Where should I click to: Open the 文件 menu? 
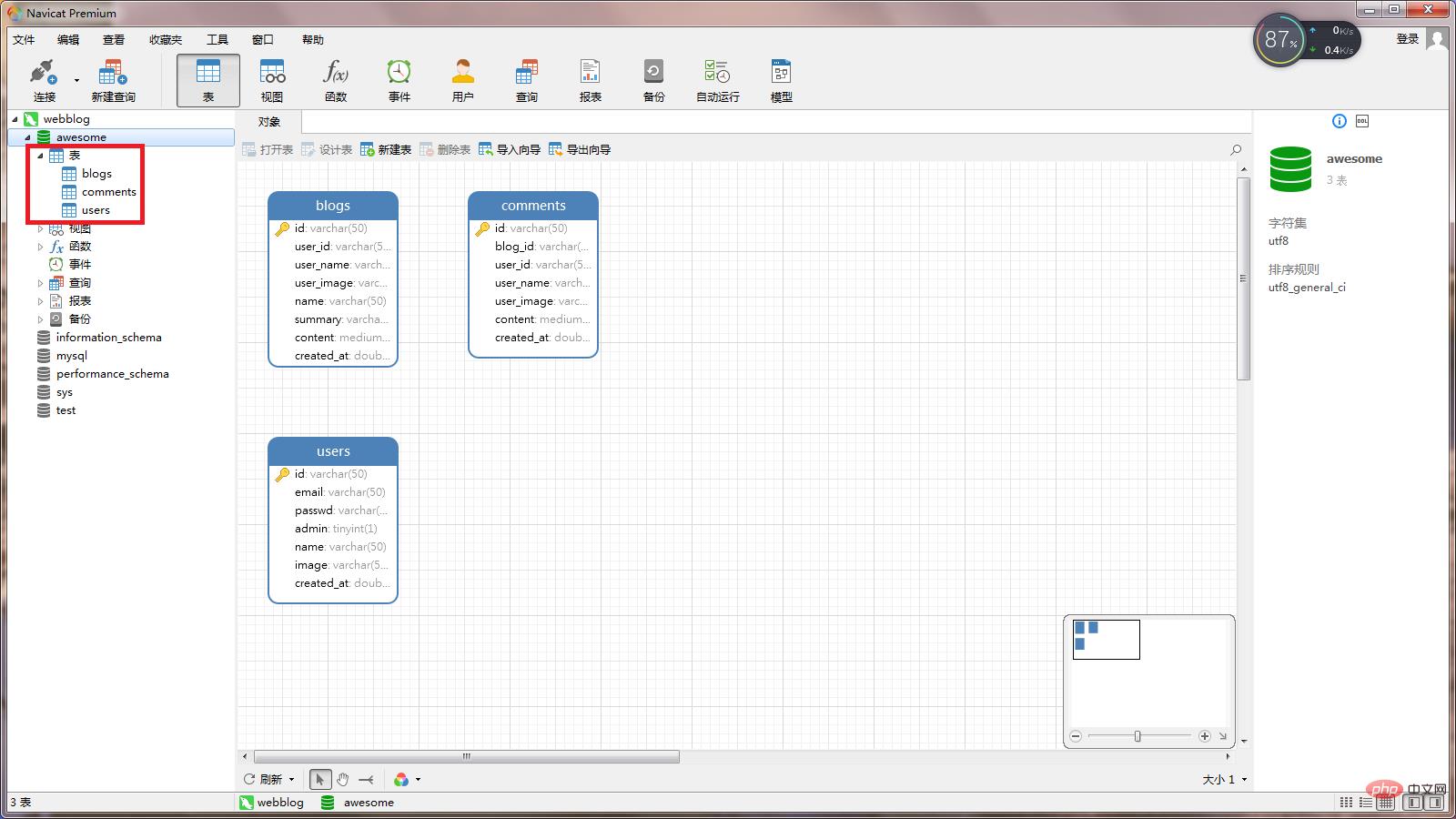pyautogui.click(x=24, y=39)
